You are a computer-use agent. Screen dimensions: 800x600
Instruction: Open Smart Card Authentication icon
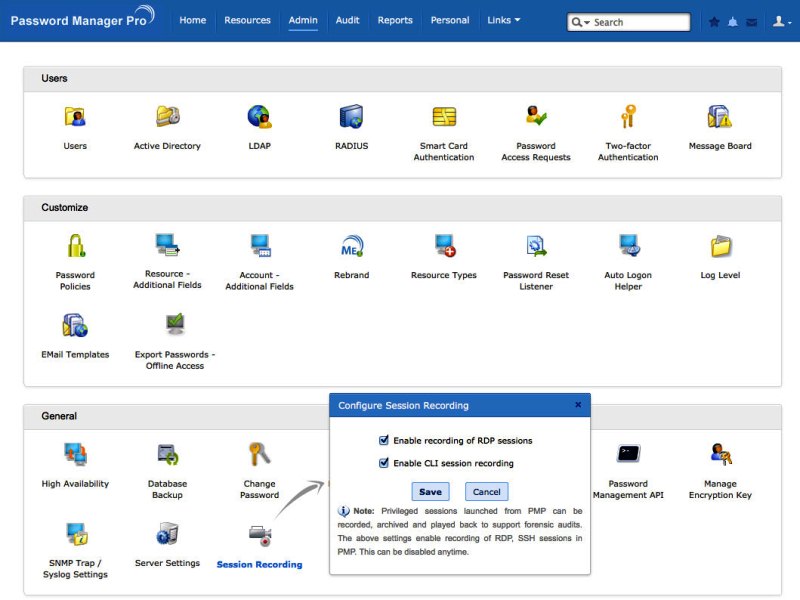(444, 116)
